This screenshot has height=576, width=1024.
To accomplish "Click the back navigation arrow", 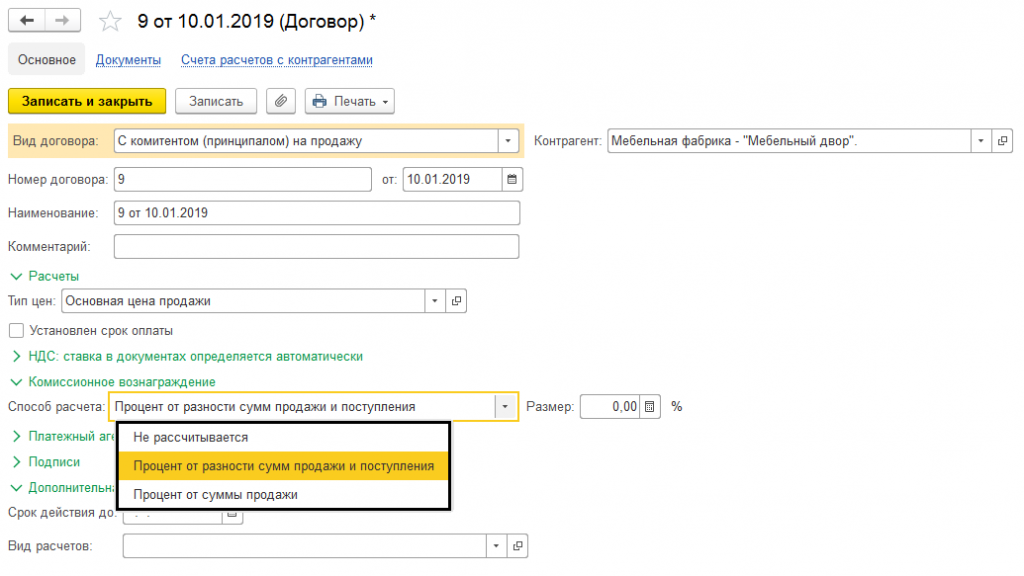I will [x=27, y=21].
